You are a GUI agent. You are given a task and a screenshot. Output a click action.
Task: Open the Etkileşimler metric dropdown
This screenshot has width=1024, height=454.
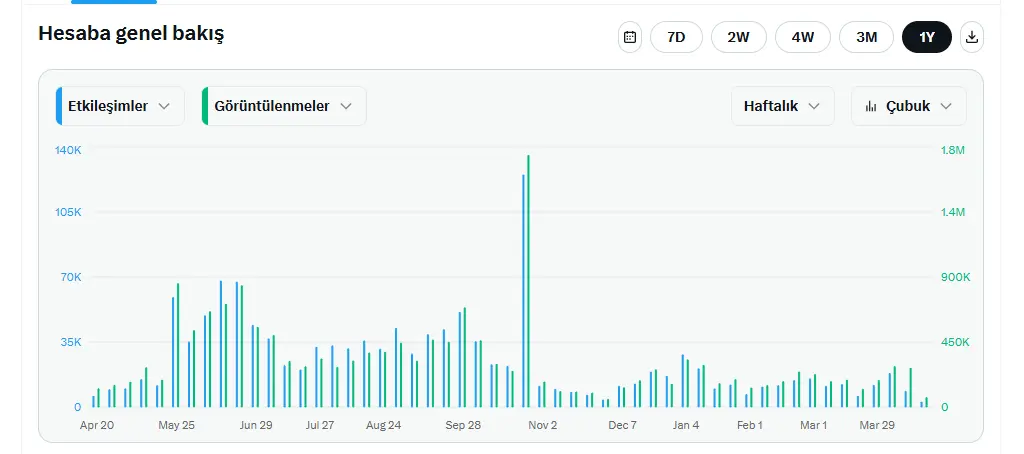point(120,106)
